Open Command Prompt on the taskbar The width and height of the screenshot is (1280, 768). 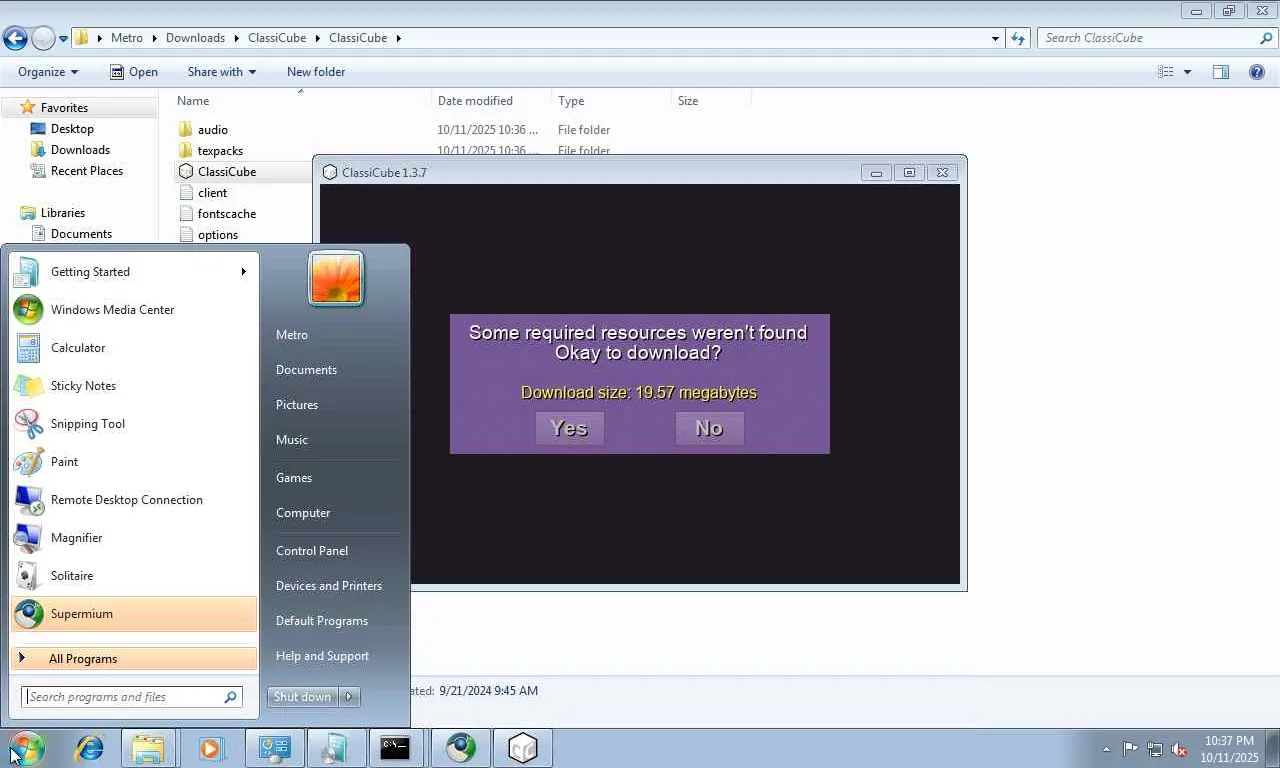[x=395, y=748]
